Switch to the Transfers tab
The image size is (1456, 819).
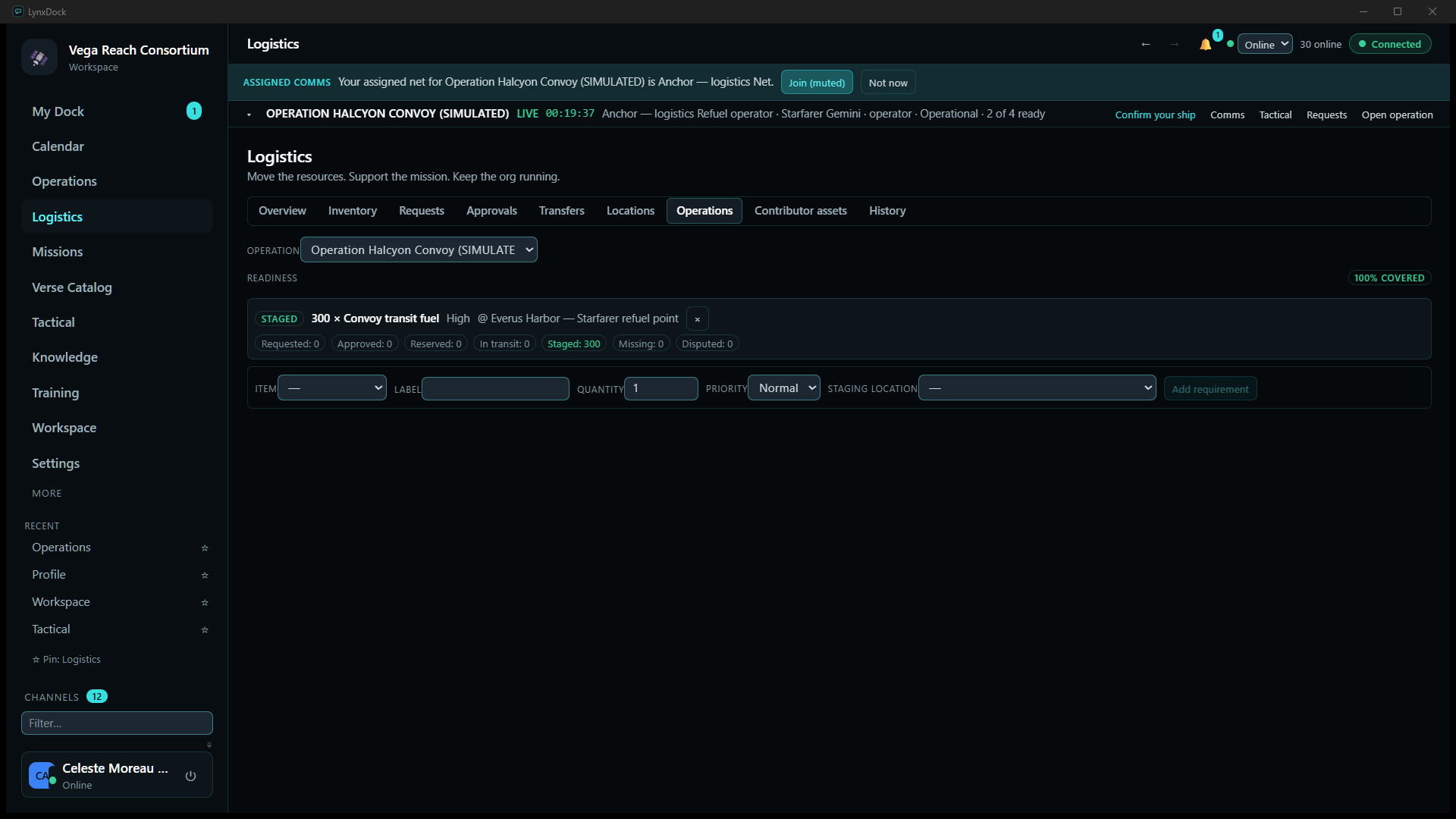562,211
